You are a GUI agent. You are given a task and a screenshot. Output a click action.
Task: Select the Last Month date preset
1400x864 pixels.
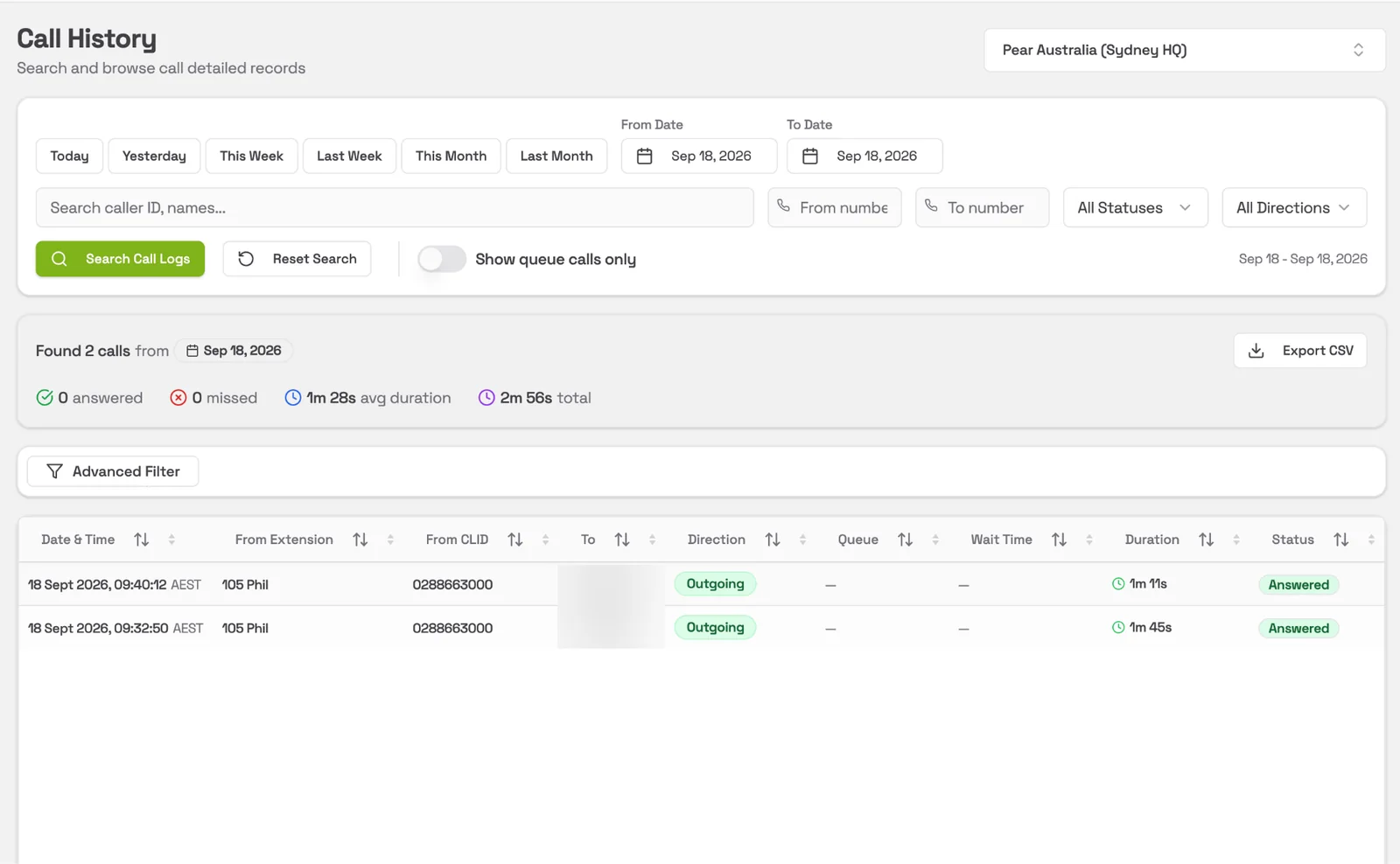556,156
